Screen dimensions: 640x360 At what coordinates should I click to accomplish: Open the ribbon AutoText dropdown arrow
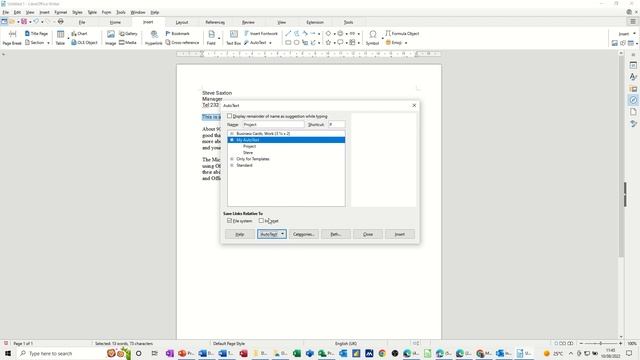(x=270, y=43)
